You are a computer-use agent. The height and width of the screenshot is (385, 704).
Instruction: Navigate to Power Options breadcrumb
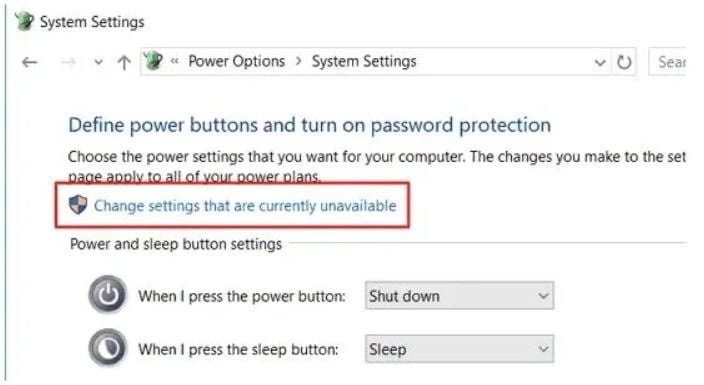pos(237,61)
